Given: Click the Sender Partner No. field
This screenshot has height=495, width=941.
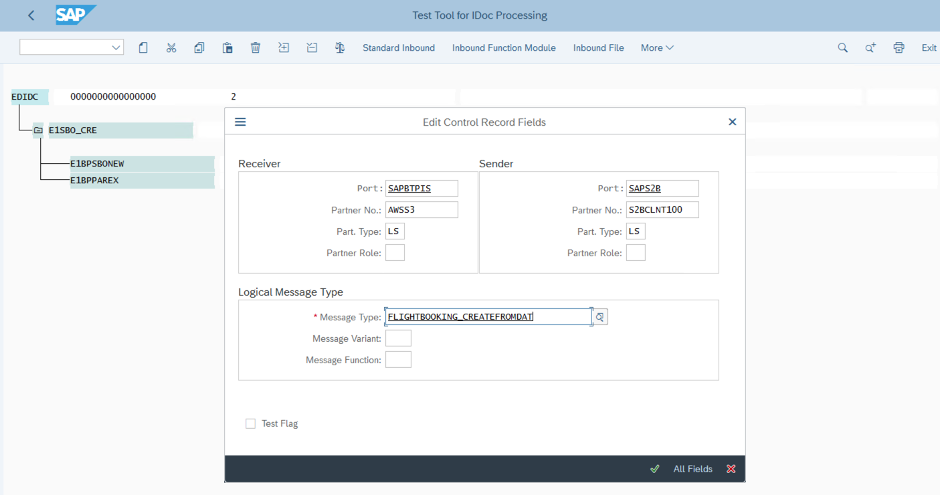Looking at the screenshot, I should coord(663,209).
